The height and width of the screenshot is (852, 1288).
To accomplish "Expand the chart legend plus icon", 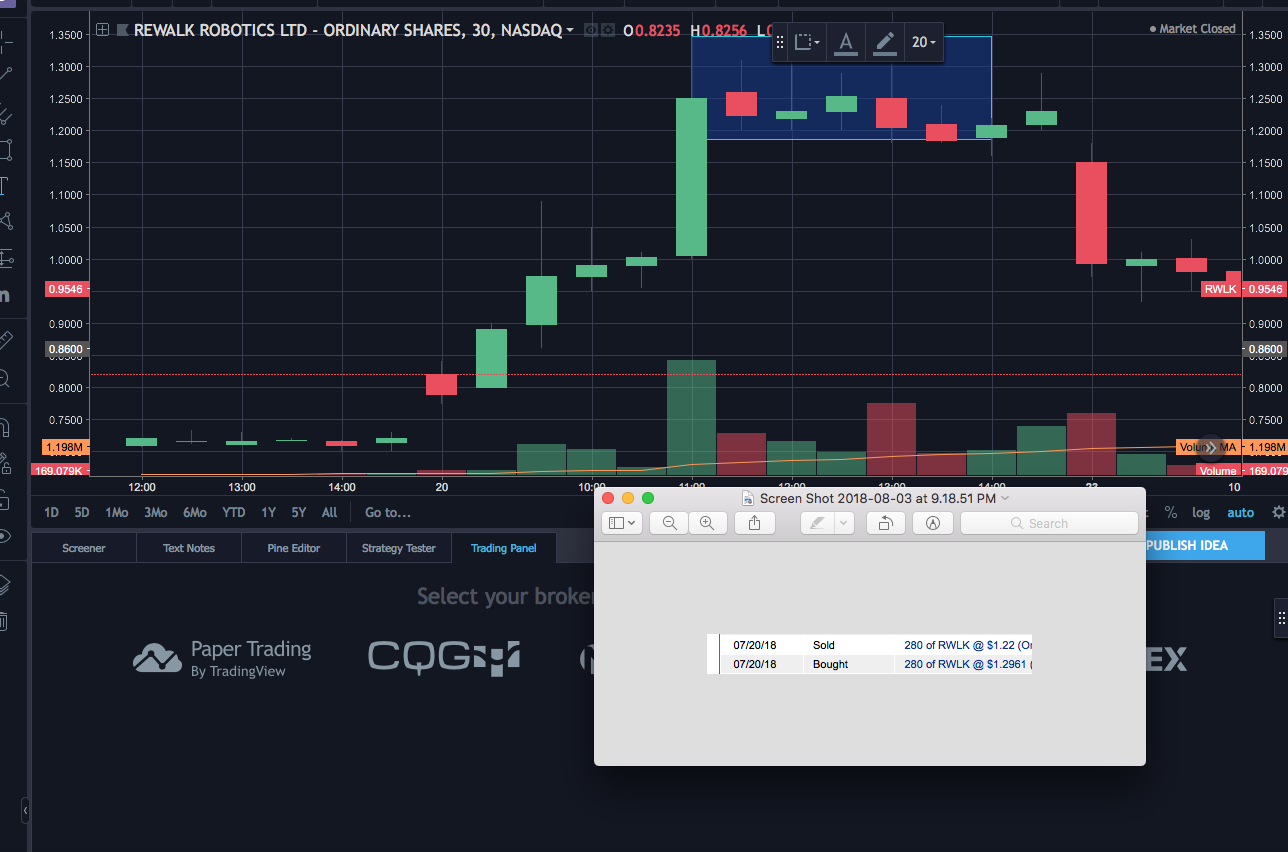I will [x=102, y=30].
